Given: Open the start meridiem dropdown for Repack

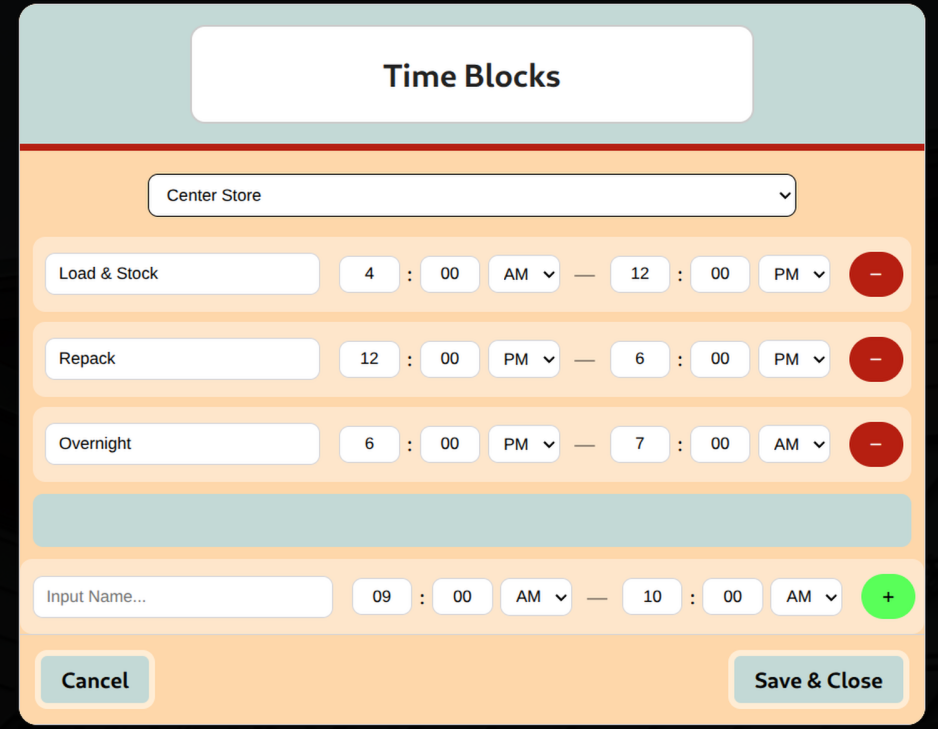Looking at the screenshot, I should [523, 359].
